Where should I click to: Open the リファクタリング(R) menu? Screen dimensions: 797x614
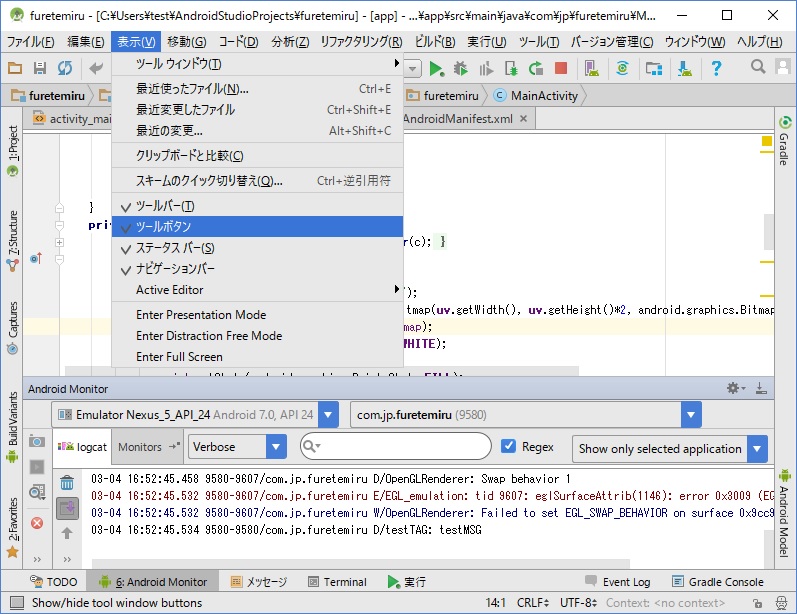361,42
